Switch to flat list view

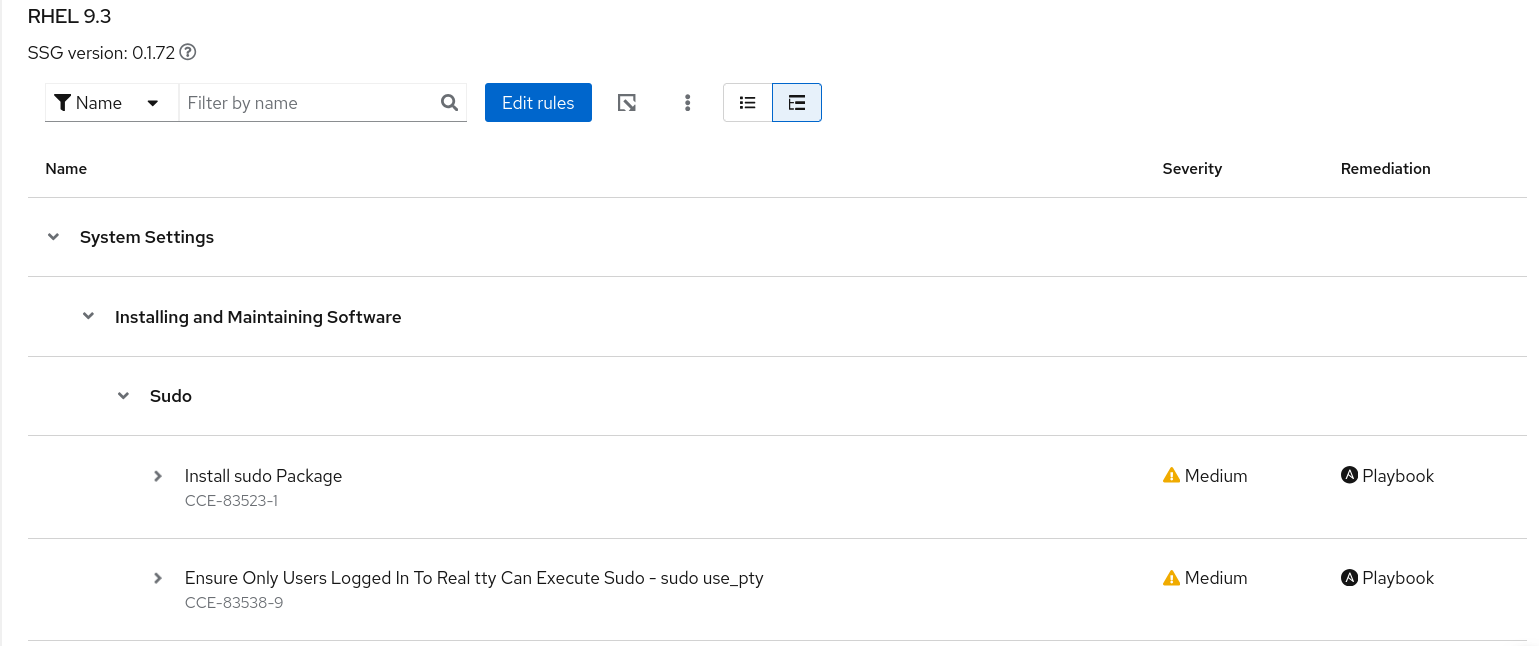(747, 102)
